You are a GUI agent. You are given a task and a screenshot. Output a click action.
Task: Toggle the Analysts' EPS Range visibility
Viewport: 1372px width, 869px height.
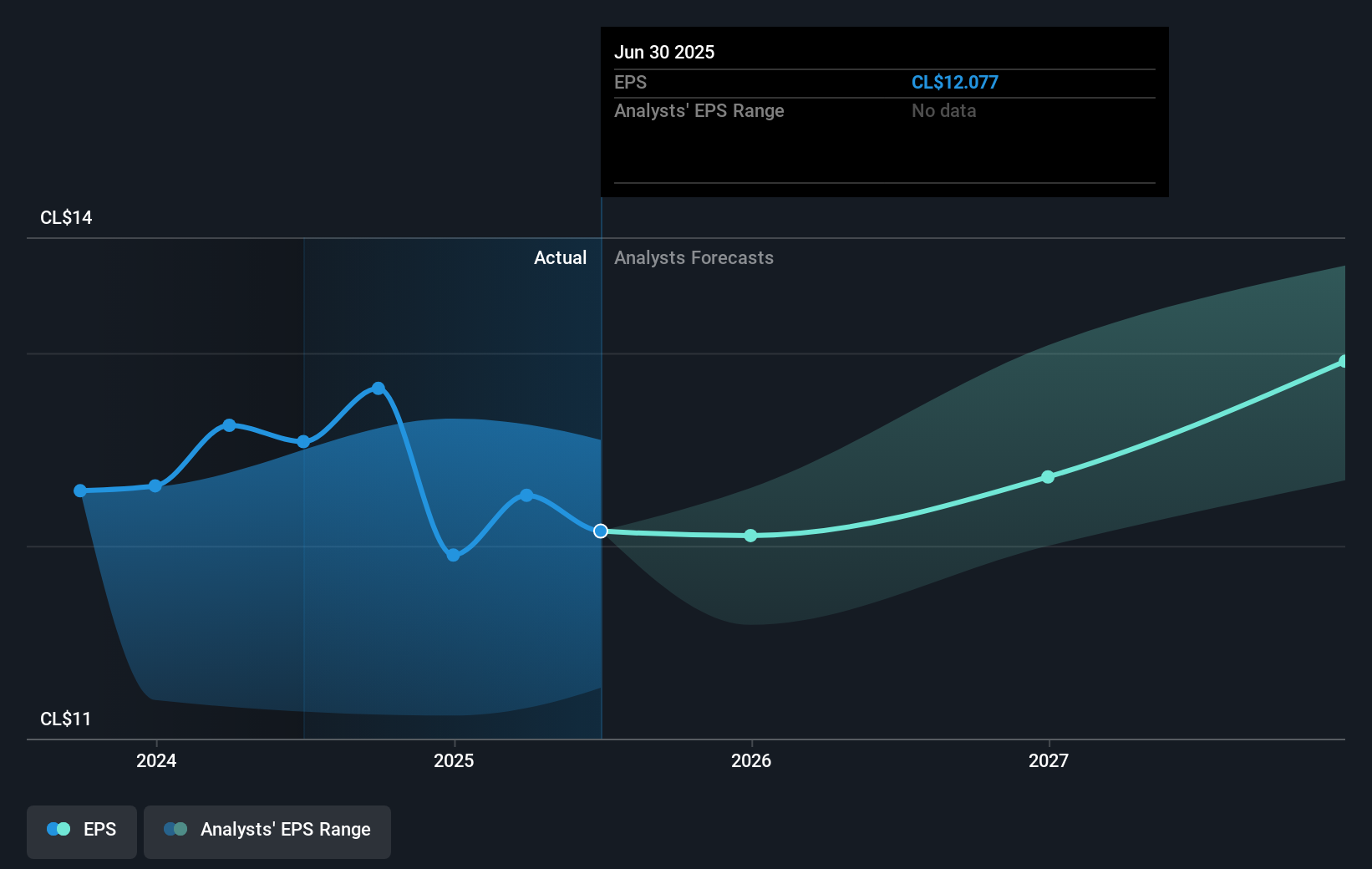pos(267,831)
